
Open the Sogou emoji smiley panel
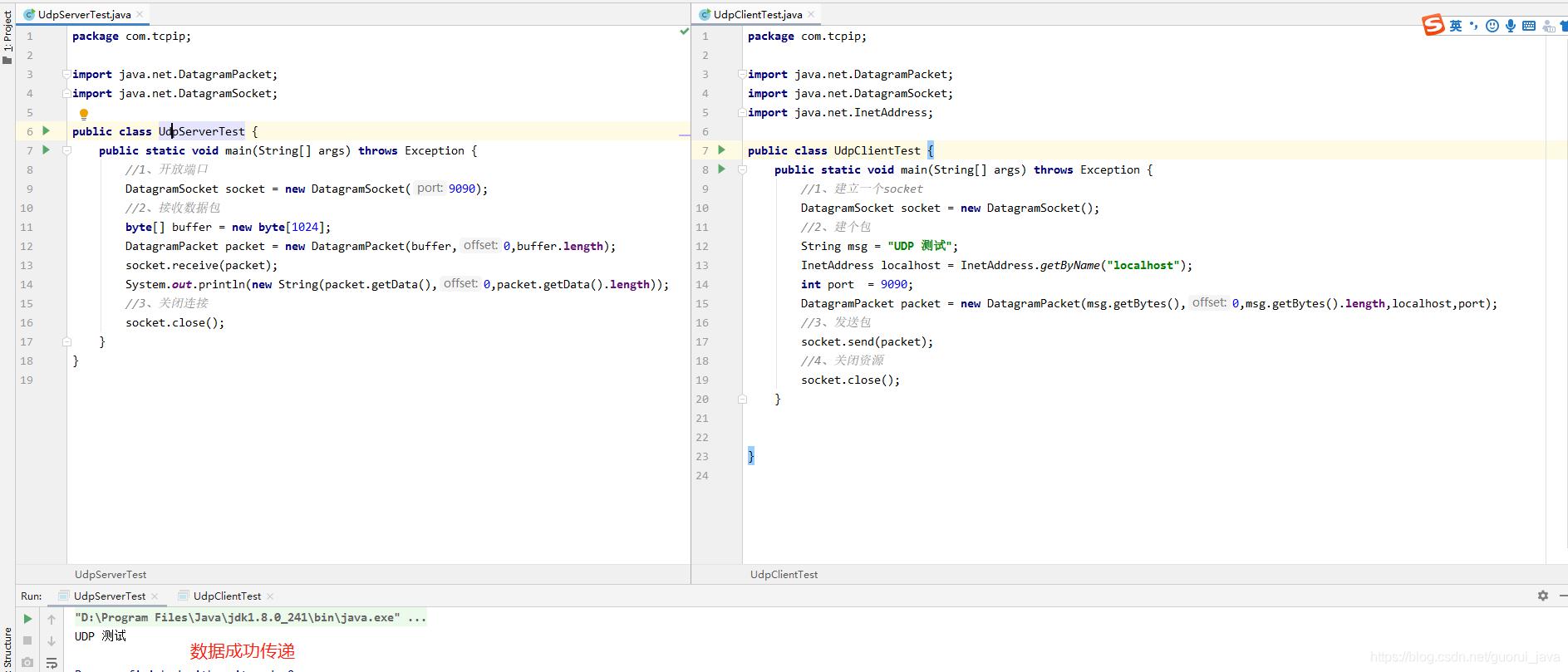click(x=1492, y=26)
